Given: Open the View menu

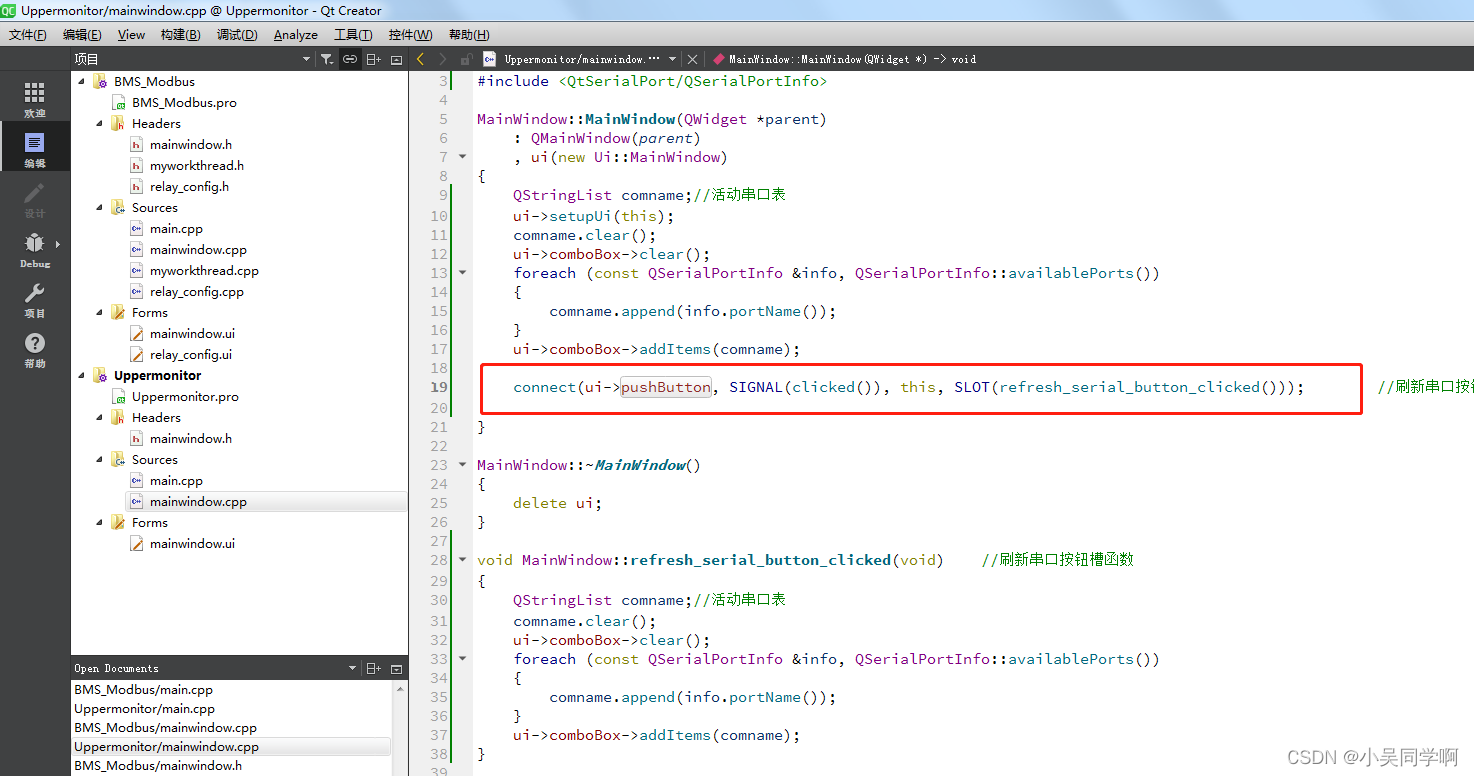Looking at the screenshot, I should click(x=131, y=34).
